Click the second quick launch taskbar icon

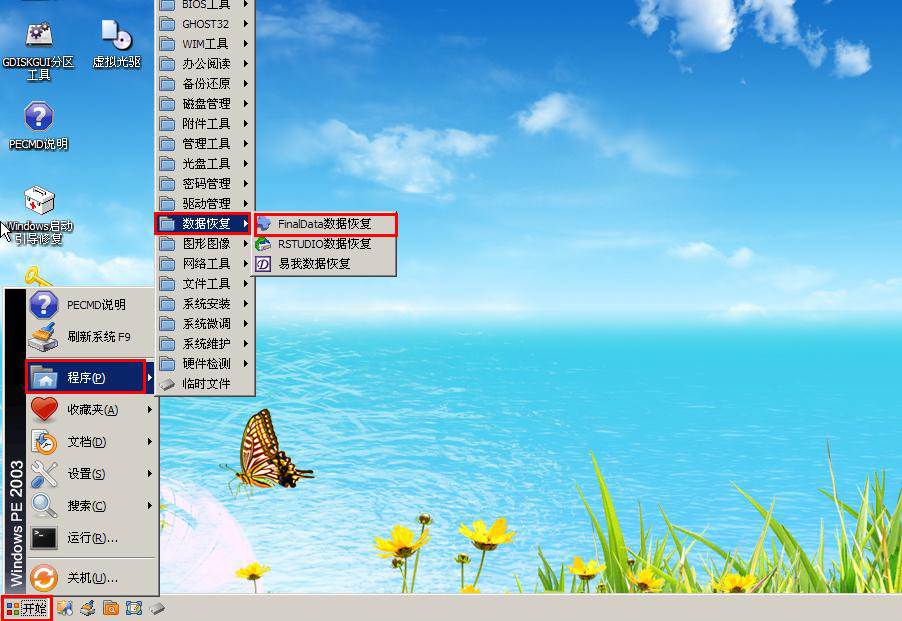tap(87, 608)
